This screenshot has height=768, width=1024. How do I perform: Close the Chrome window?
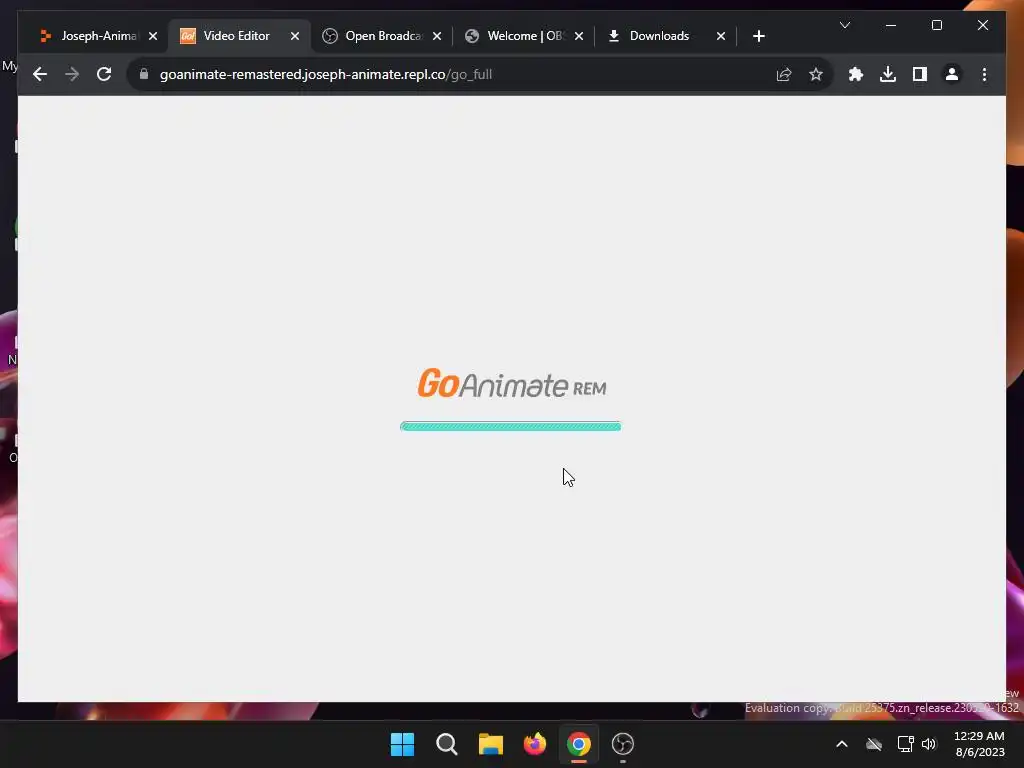(982, 25)
